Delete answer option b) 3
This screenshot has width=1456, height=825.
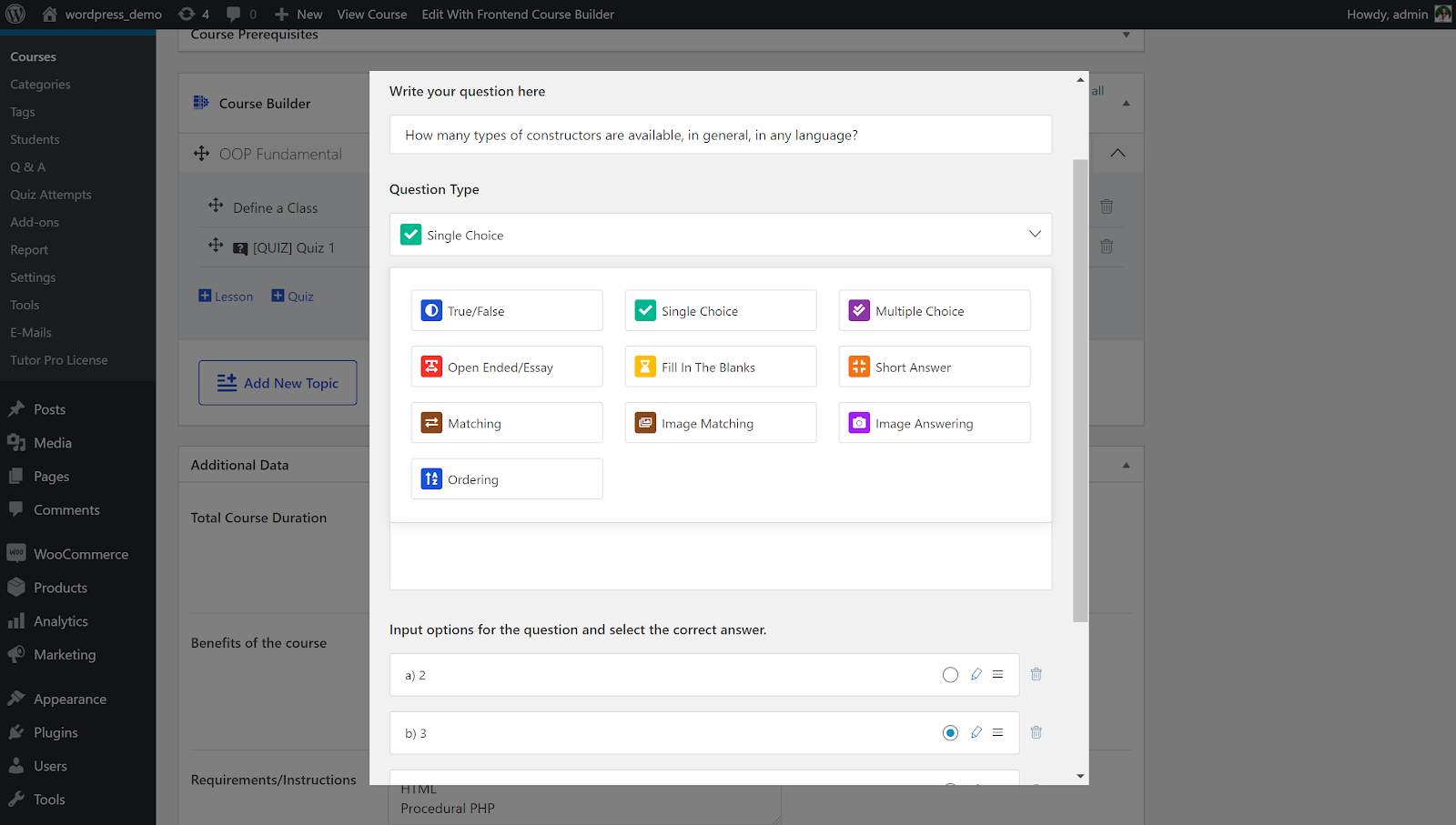point(1036,733)
